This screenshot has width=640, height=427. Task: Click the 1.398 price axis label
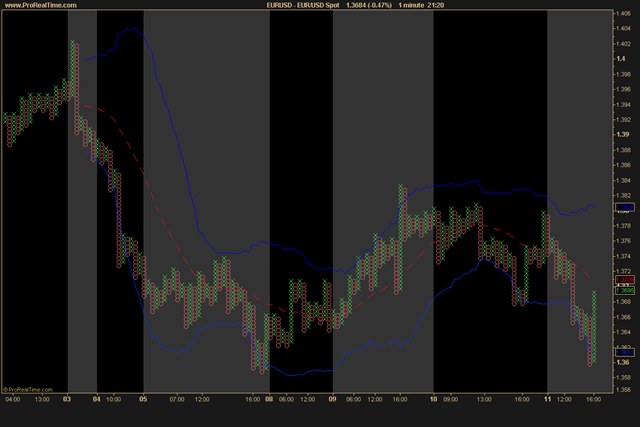pyautogui.click(x=623, y=74)
